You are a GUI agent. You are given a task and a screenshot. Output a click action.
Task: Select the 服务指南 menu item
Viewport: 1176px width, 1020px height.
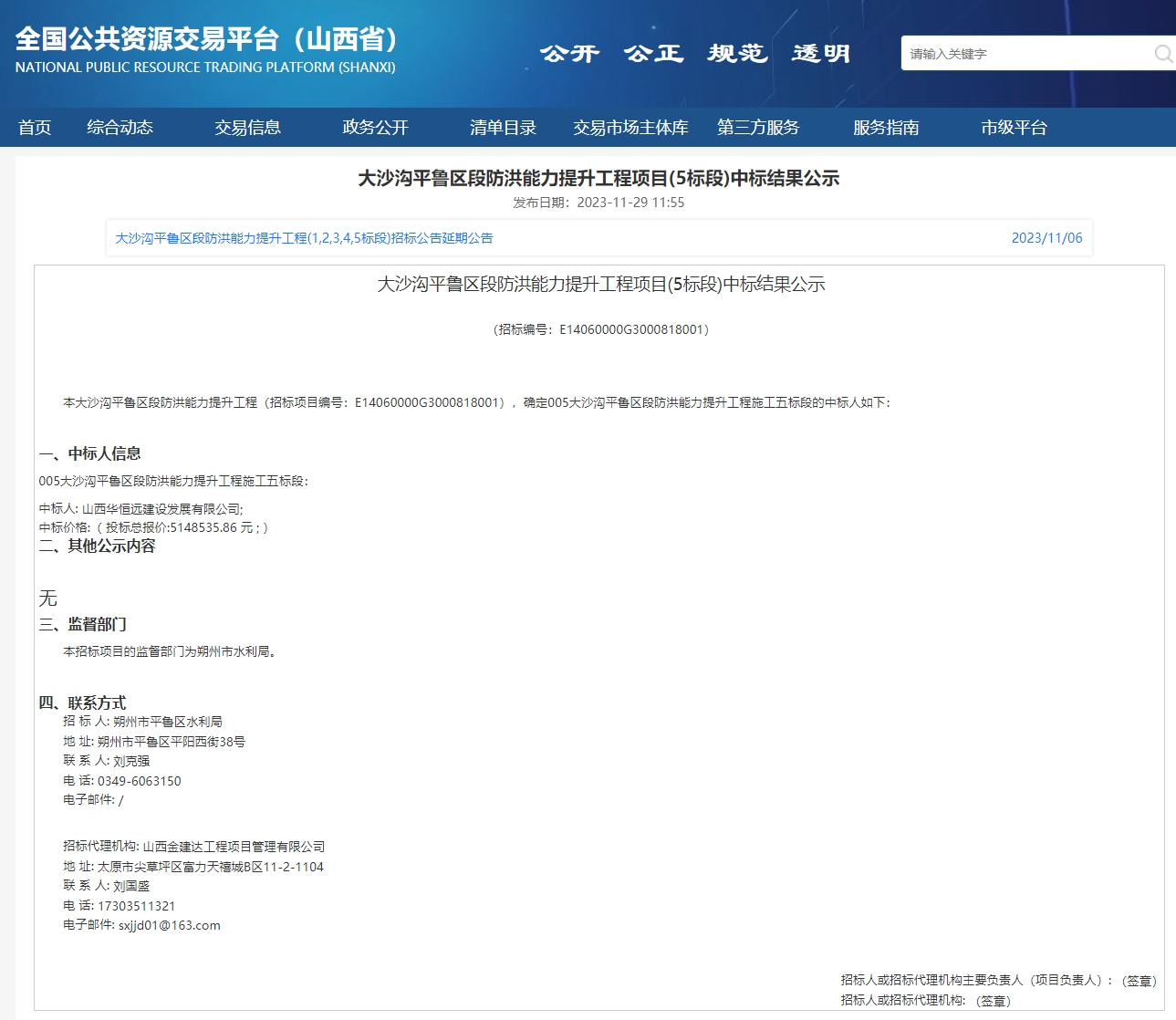(x=886, y=128)
